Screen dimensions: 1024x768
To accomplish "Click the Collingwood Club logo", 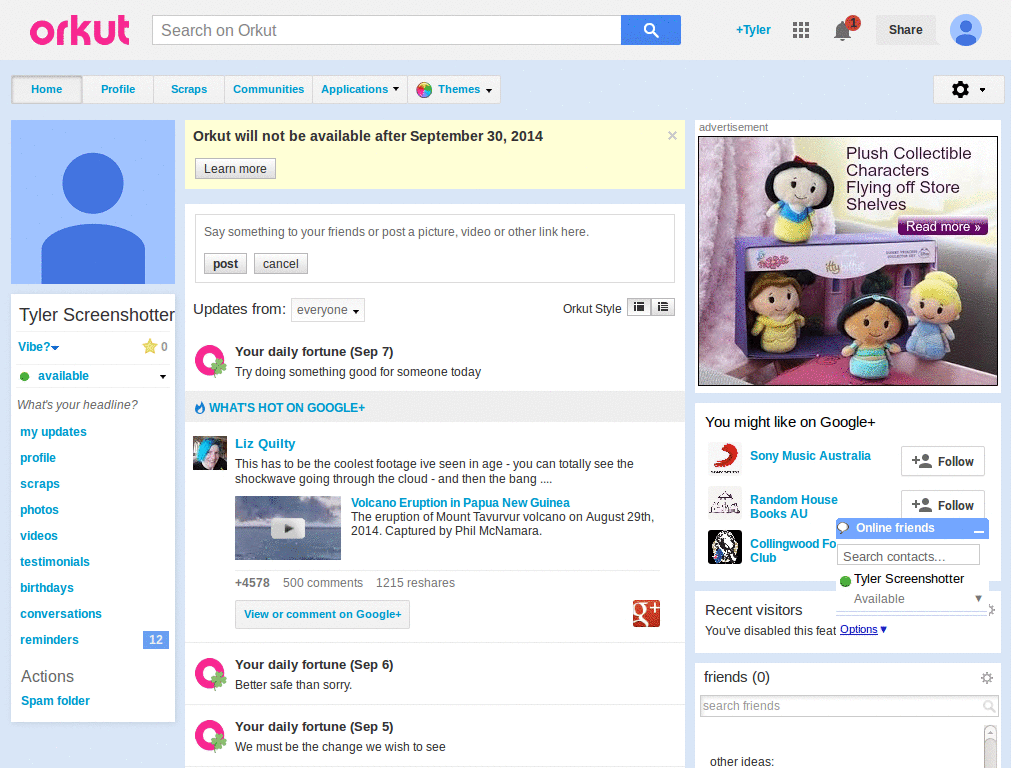I will 725,547.
